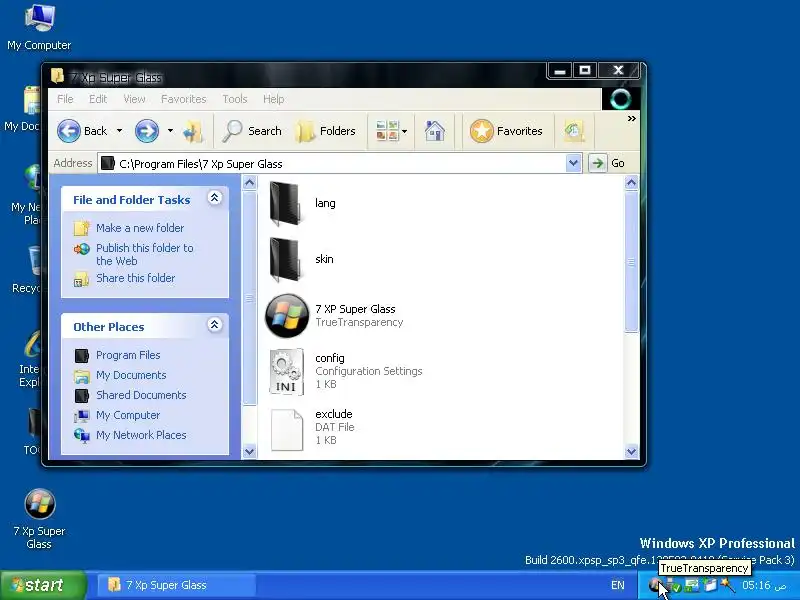
Task: Collapse the Other Places panel
Action: click(x=215, y=325)
